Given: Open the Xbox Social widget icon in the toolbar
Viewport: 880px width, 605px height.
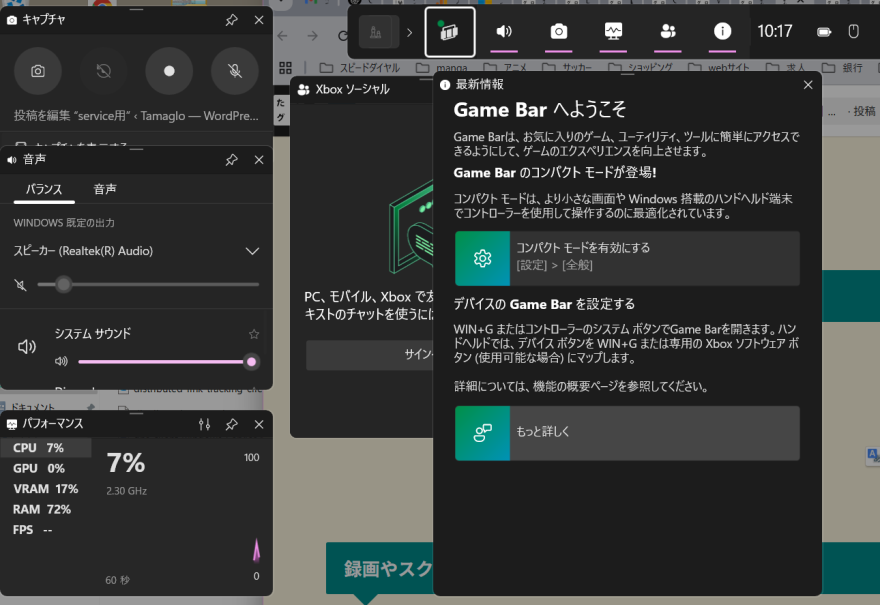Looking at the screenshot, I should pyautogui.click(x=667, y=31).
